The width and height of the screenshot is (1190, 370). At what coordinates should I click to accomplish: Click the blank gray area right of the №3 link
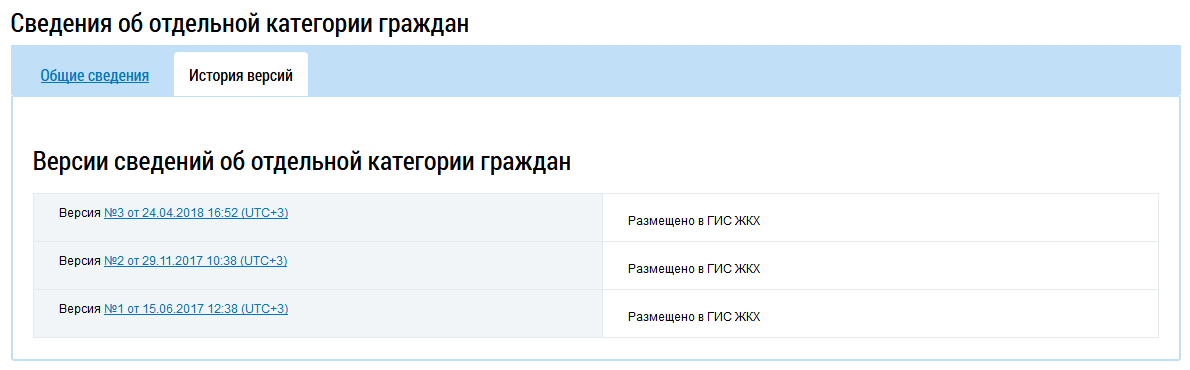click(x=445, y=218)
